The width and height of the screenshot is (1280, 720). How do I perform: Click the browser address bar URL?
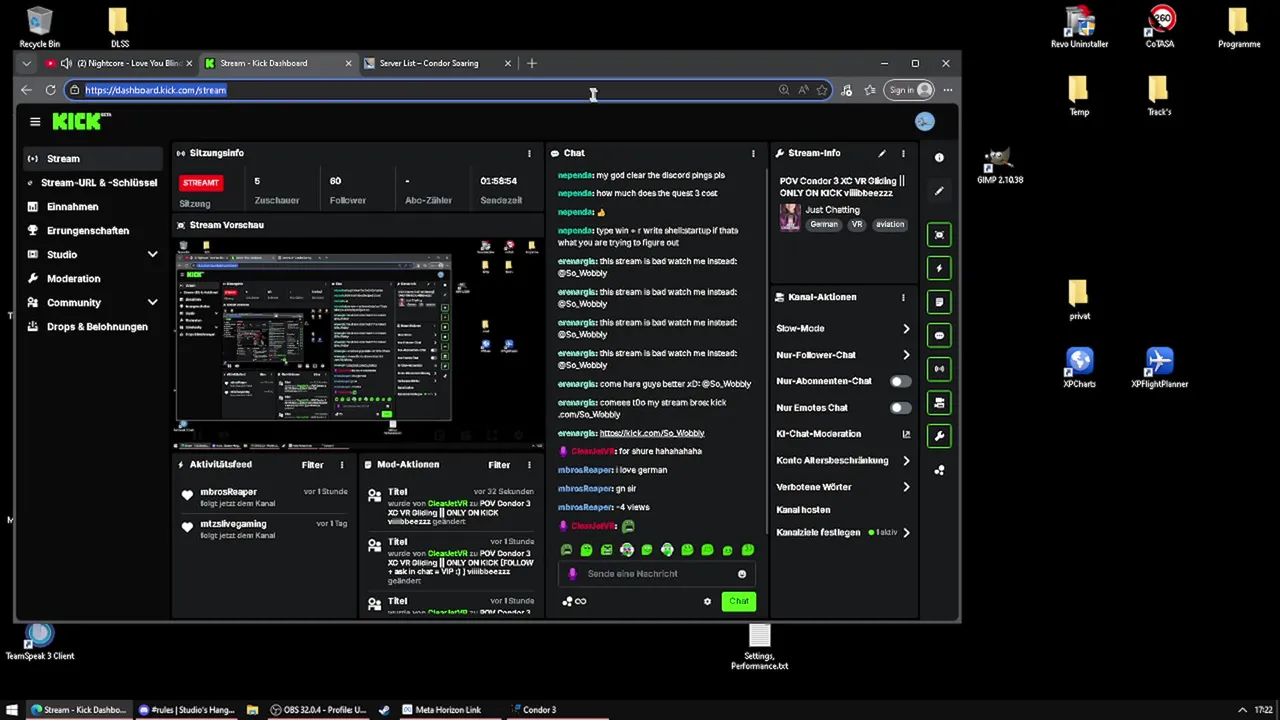tap(156, 90)
